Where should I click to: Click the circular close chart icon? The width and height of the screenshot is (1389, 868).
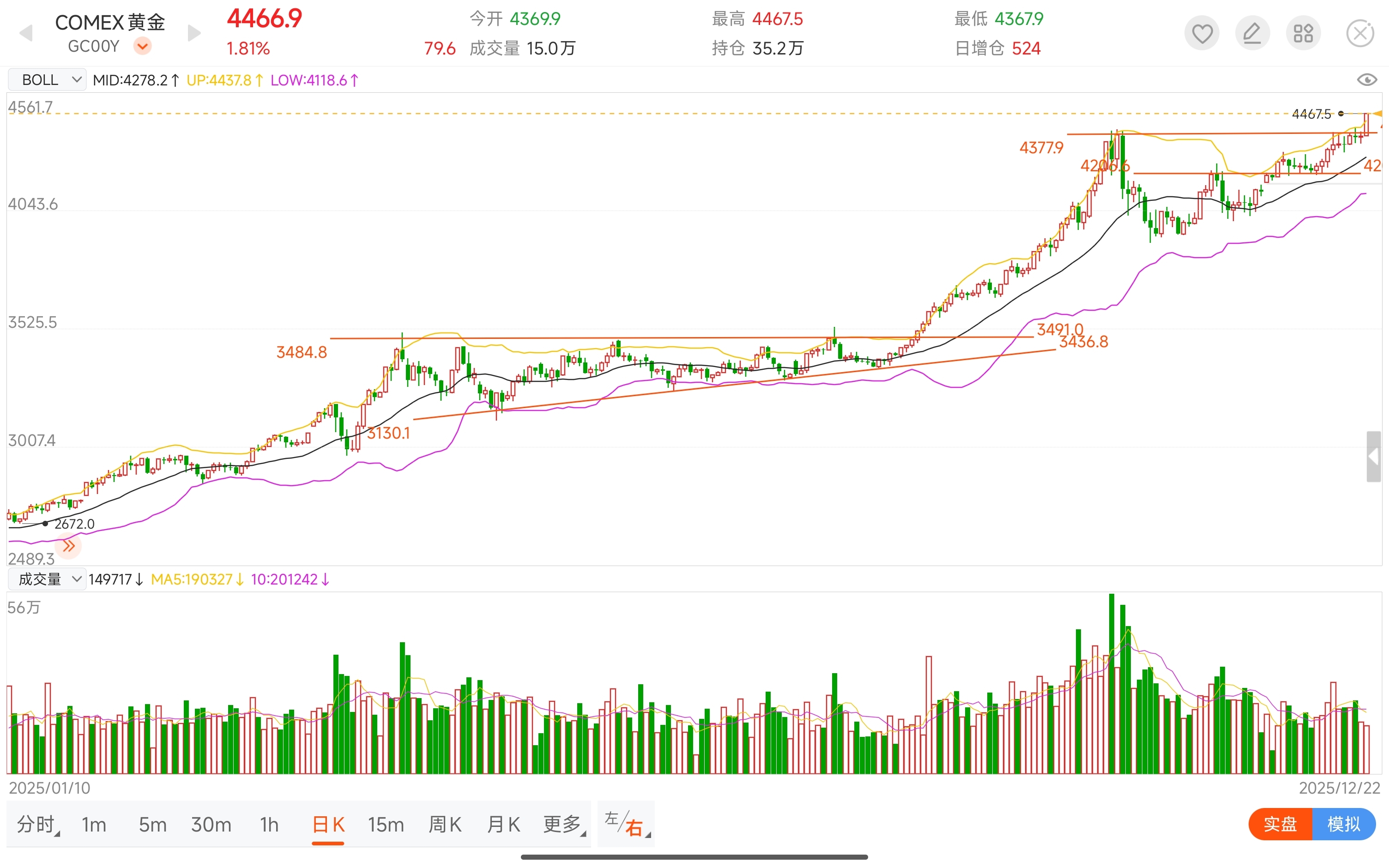coord(1360,33)
